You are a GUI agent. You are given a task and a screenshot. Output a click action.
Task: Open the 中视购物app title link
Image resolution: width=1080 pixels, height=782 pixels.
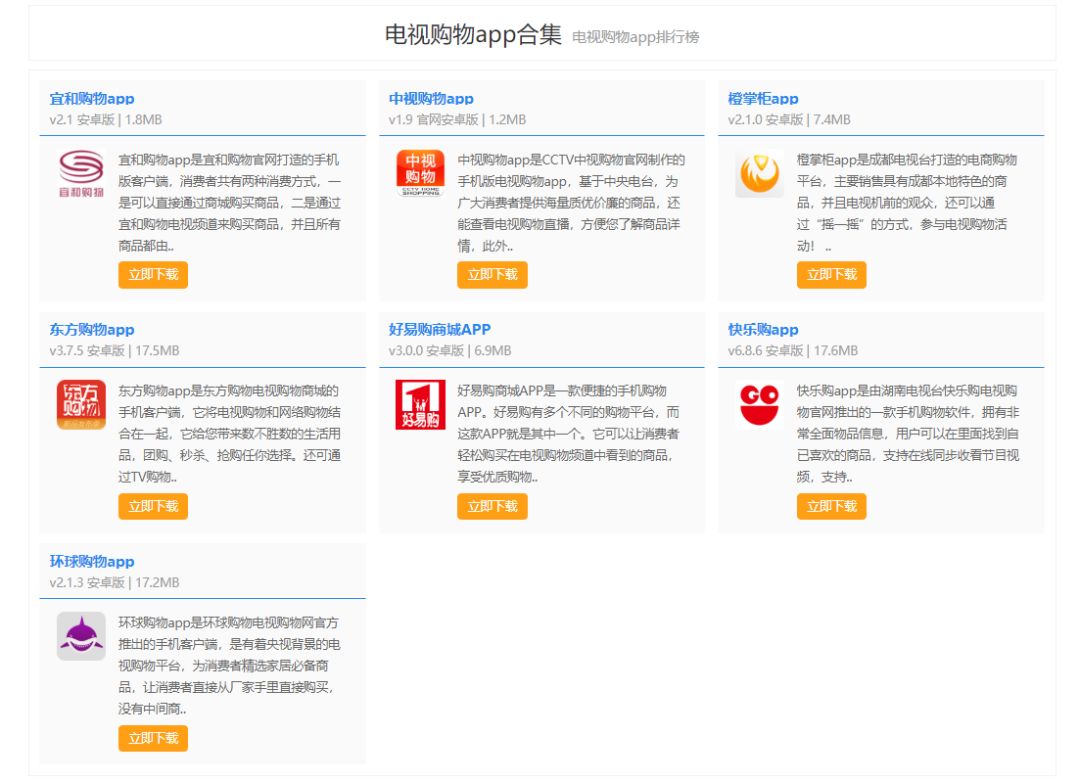pos(431,99)
